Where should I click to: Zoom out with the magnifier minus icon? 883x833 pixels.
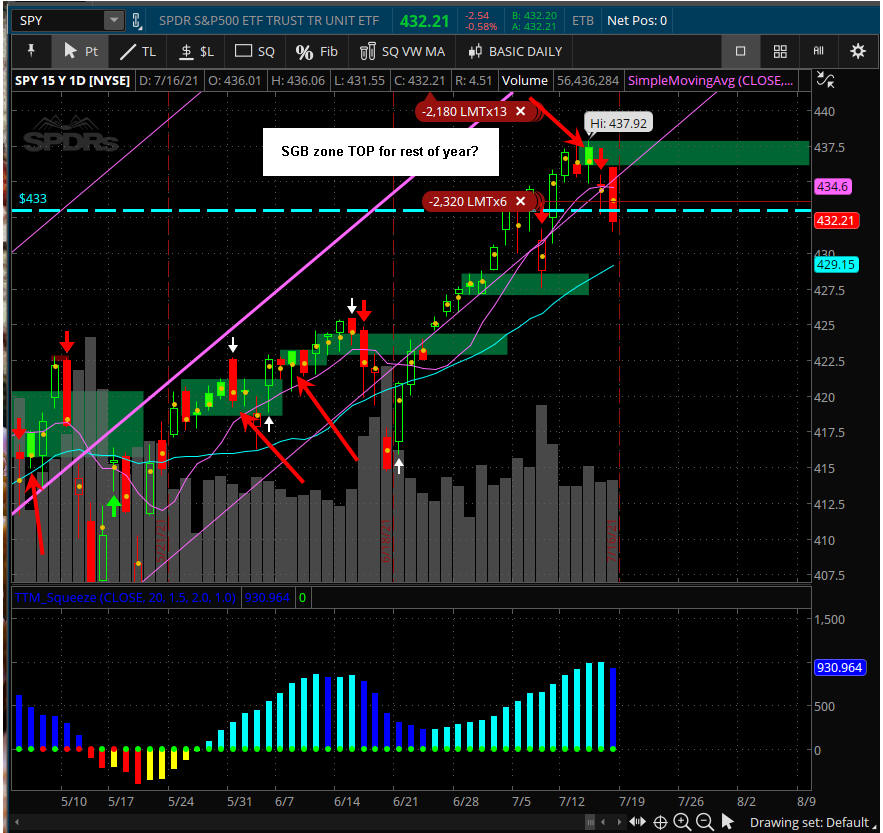(704, 822)
